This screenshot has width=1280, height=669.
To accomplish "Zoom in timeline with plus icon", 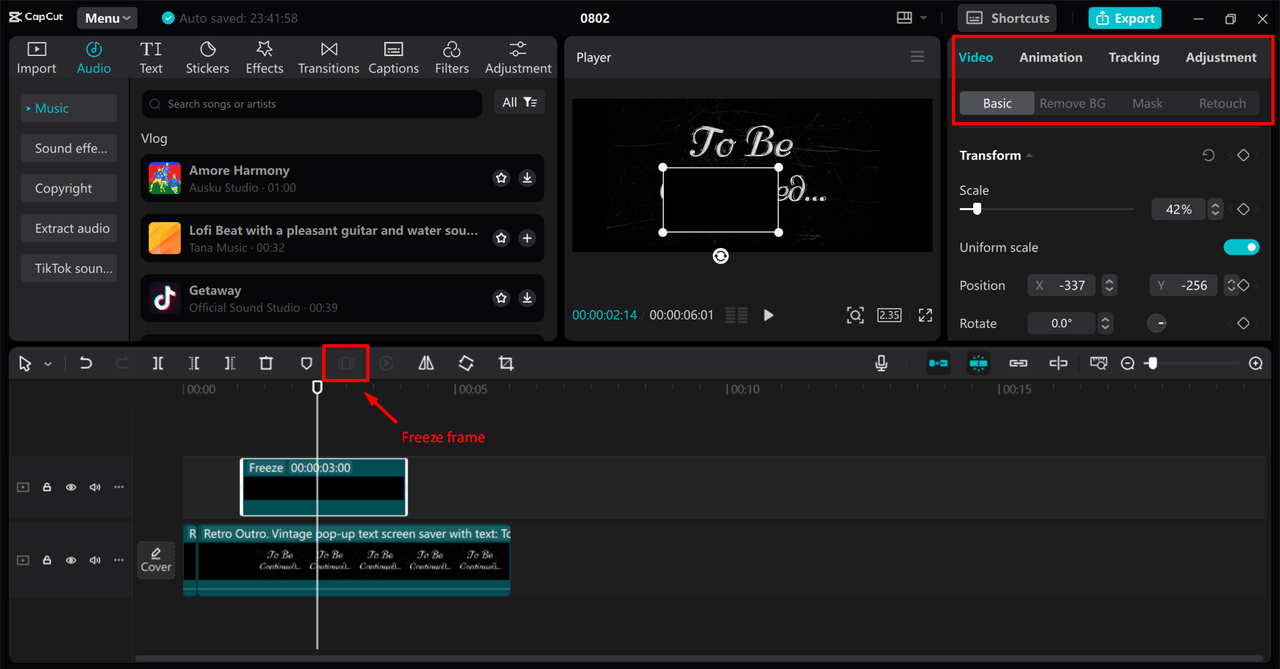I will coord(1256,364).
